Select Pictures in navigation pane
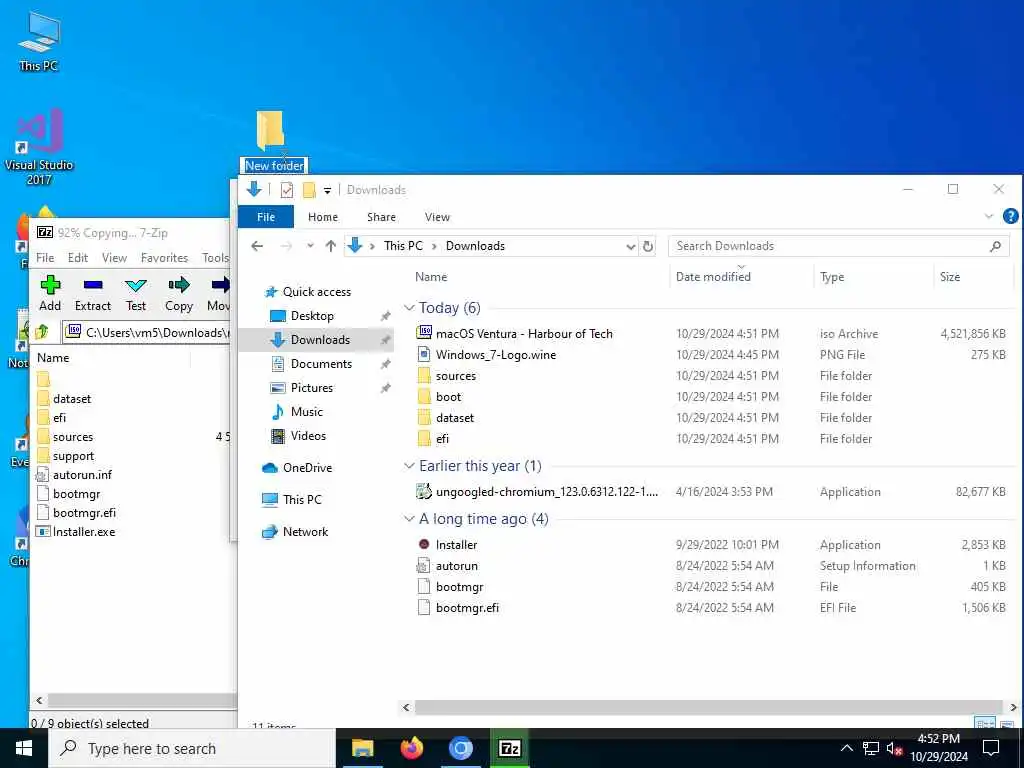Screen dimensions: 1024x768 tap(312, 388)
